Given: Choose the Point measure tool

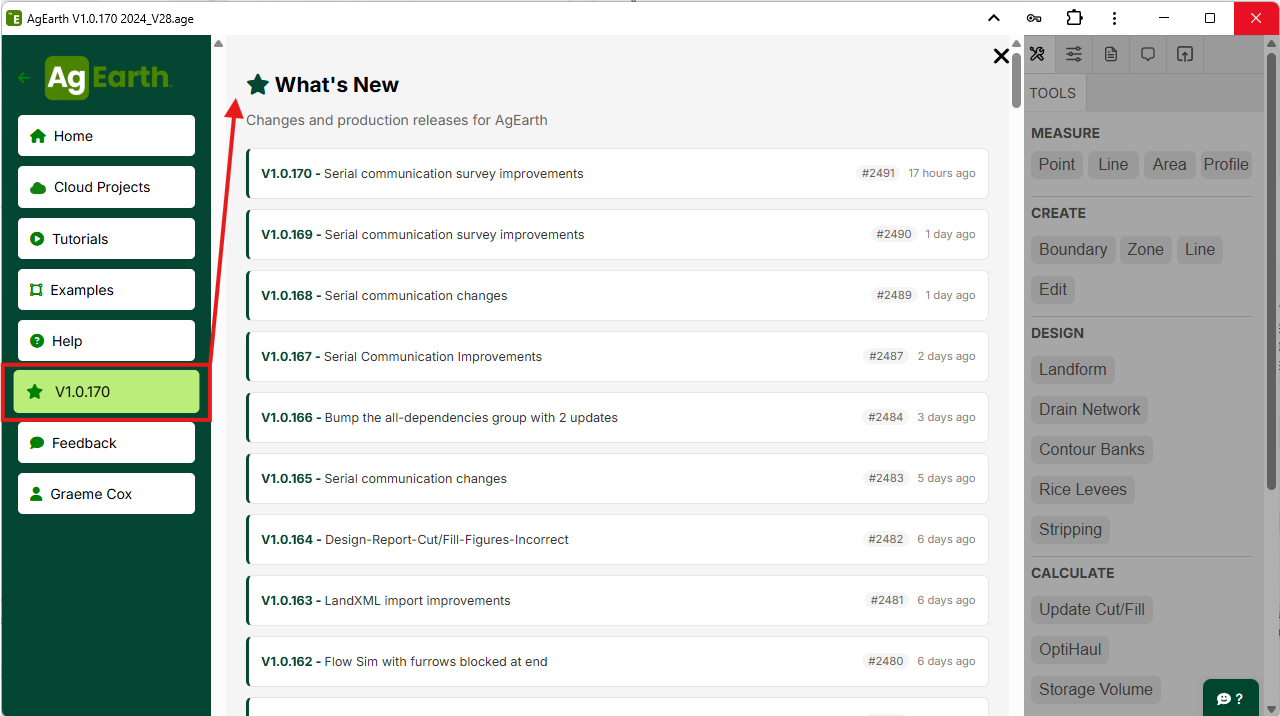Looking at the screenshot, I should click(1057, 165).
